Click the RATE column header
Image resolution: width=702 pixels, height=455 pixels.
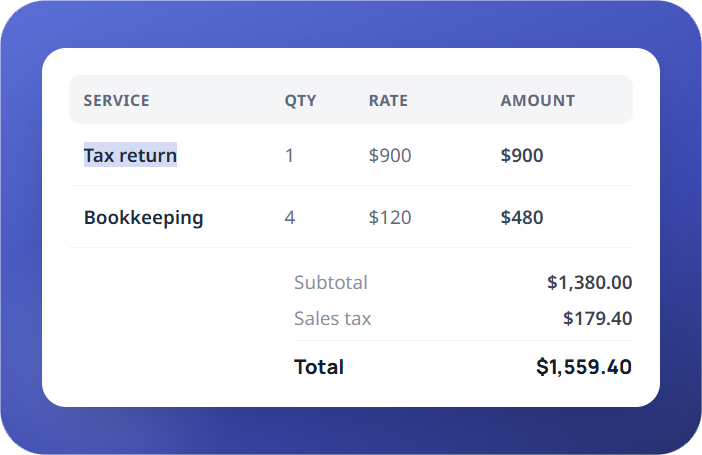tap(388, 100)
